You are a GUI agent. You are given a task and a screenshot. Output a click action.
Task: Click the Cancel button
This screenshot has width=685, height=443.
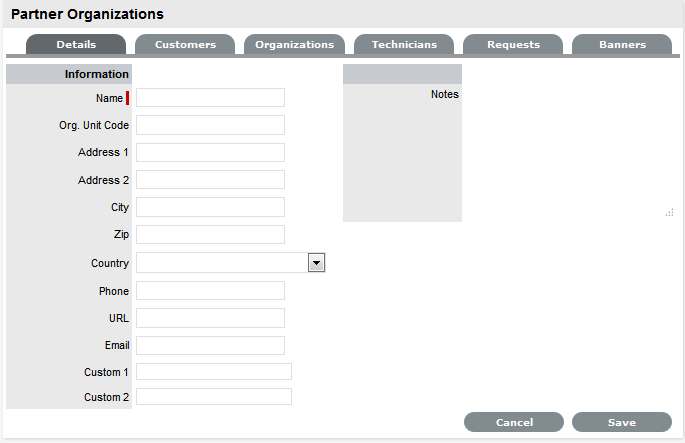(x=514, y=422)
